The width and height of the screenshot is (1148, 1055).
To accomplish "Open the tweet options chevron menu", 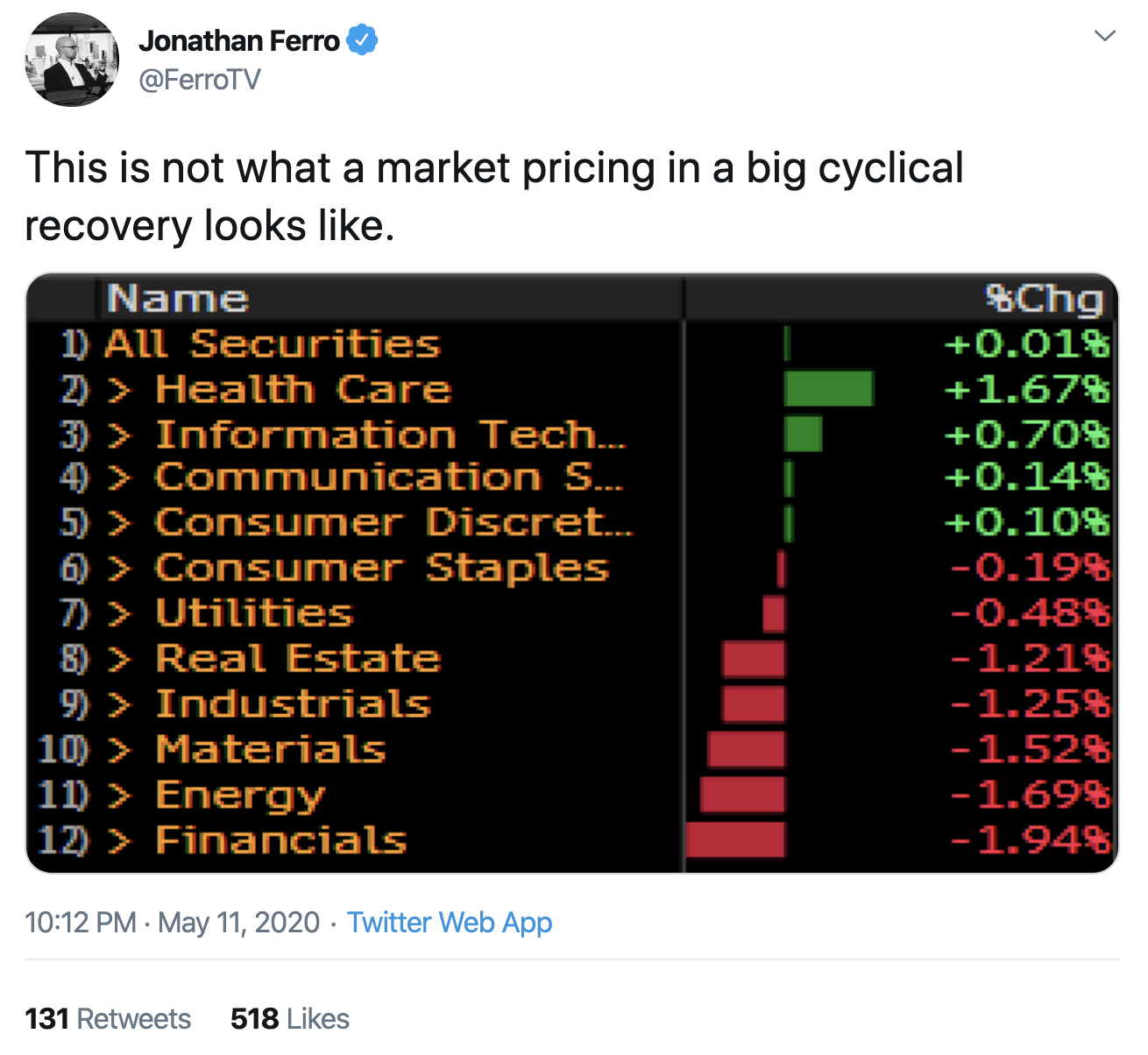I will click(x=1105, y=36).
